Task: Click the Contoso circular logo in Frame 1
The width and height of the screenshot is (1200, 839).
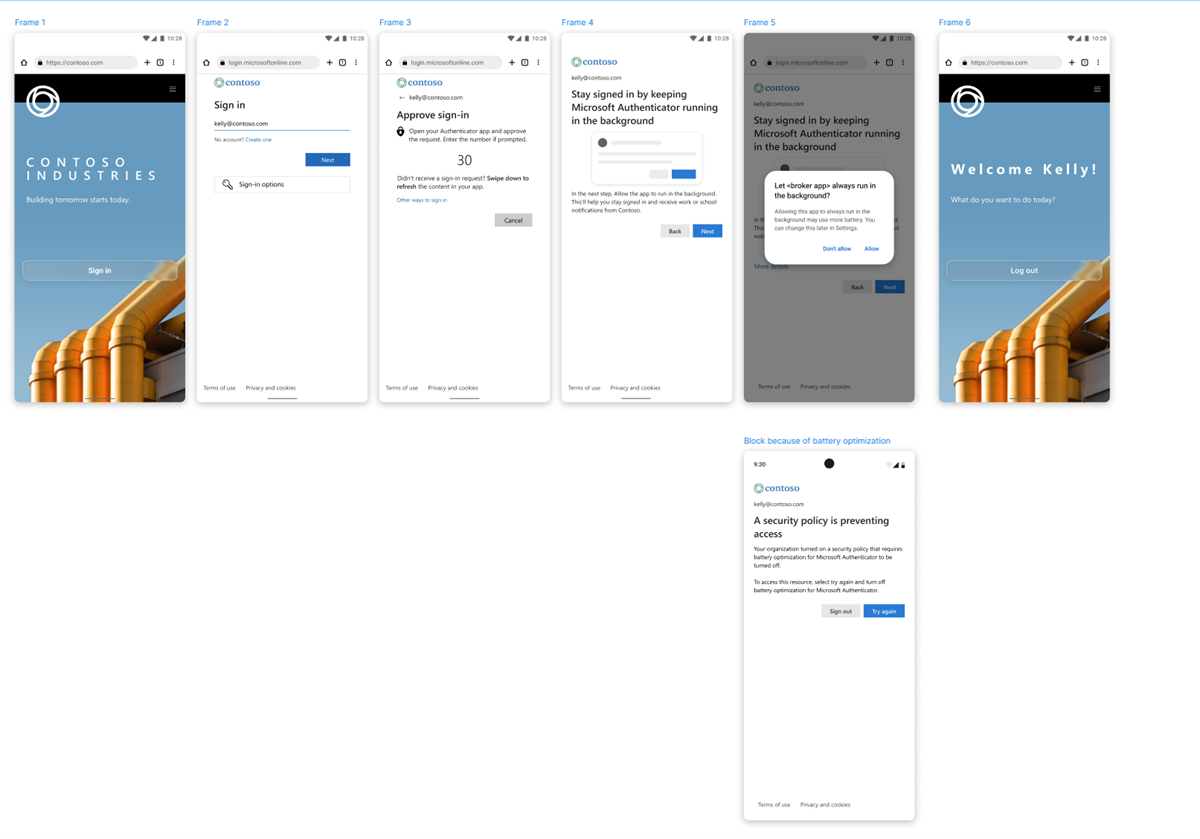Action: point(43,101)
